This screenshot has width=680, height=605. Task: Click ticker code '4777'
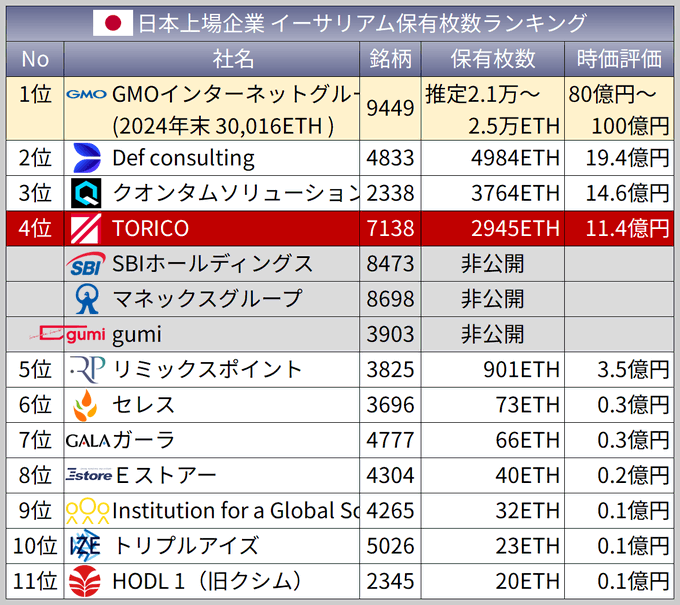(x=390, y=440)
